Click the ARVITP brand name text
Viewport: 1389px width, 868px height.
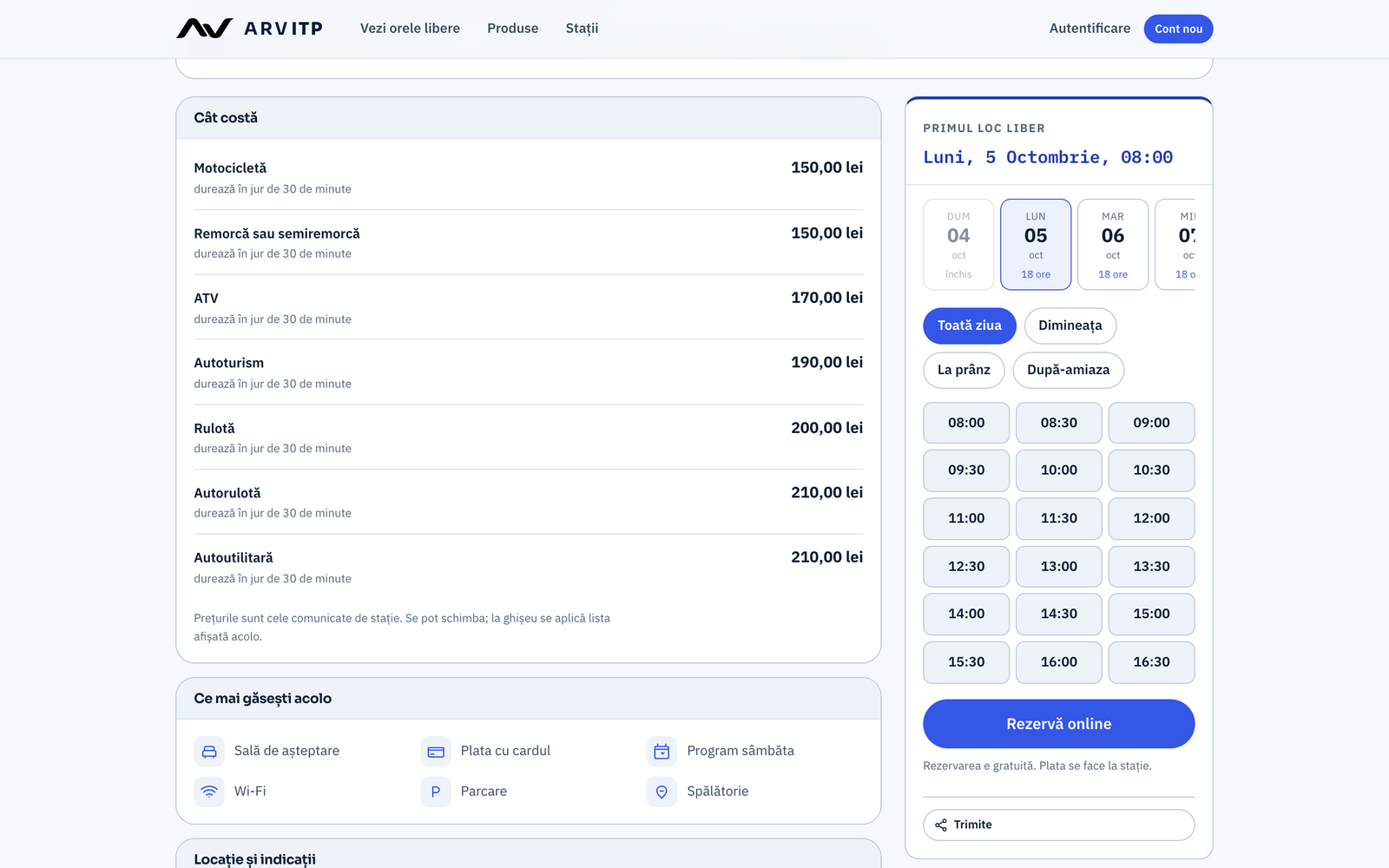click(283, 29)
